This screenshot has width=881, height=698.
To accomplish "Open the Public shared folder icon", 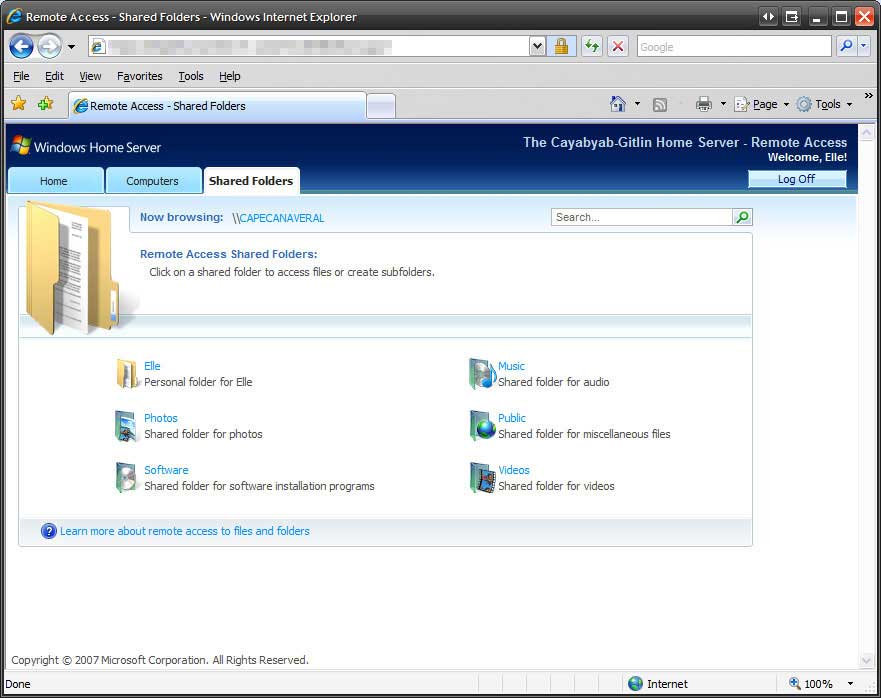I will click(481, 425).
